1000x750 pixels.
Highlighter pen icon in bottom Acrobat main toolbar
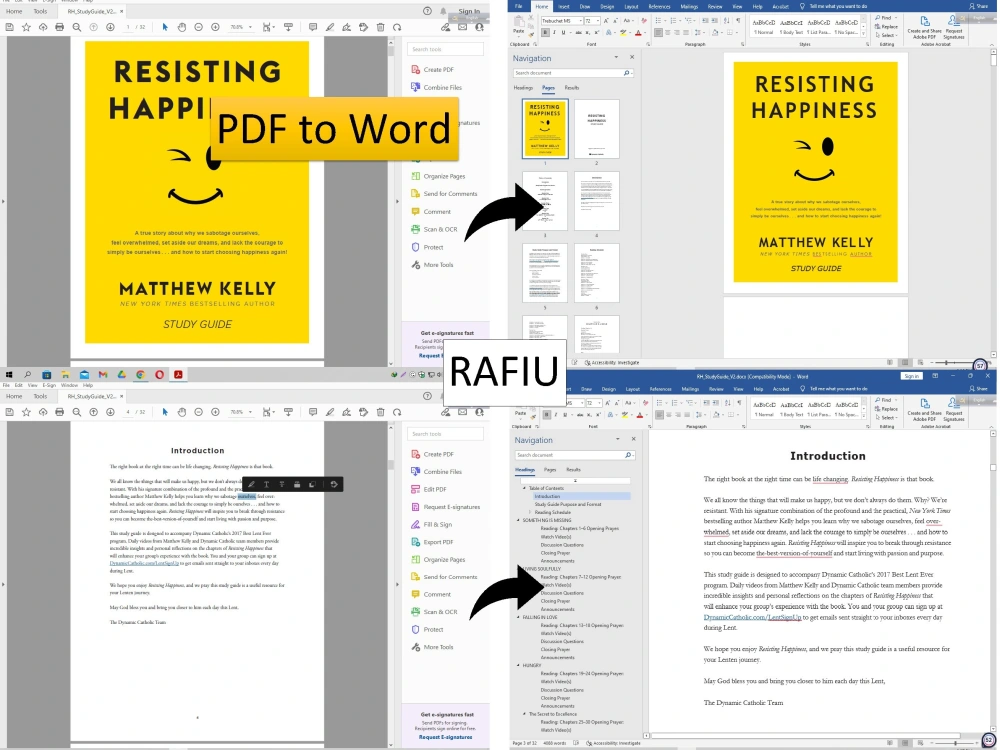(x=330, y=412)
